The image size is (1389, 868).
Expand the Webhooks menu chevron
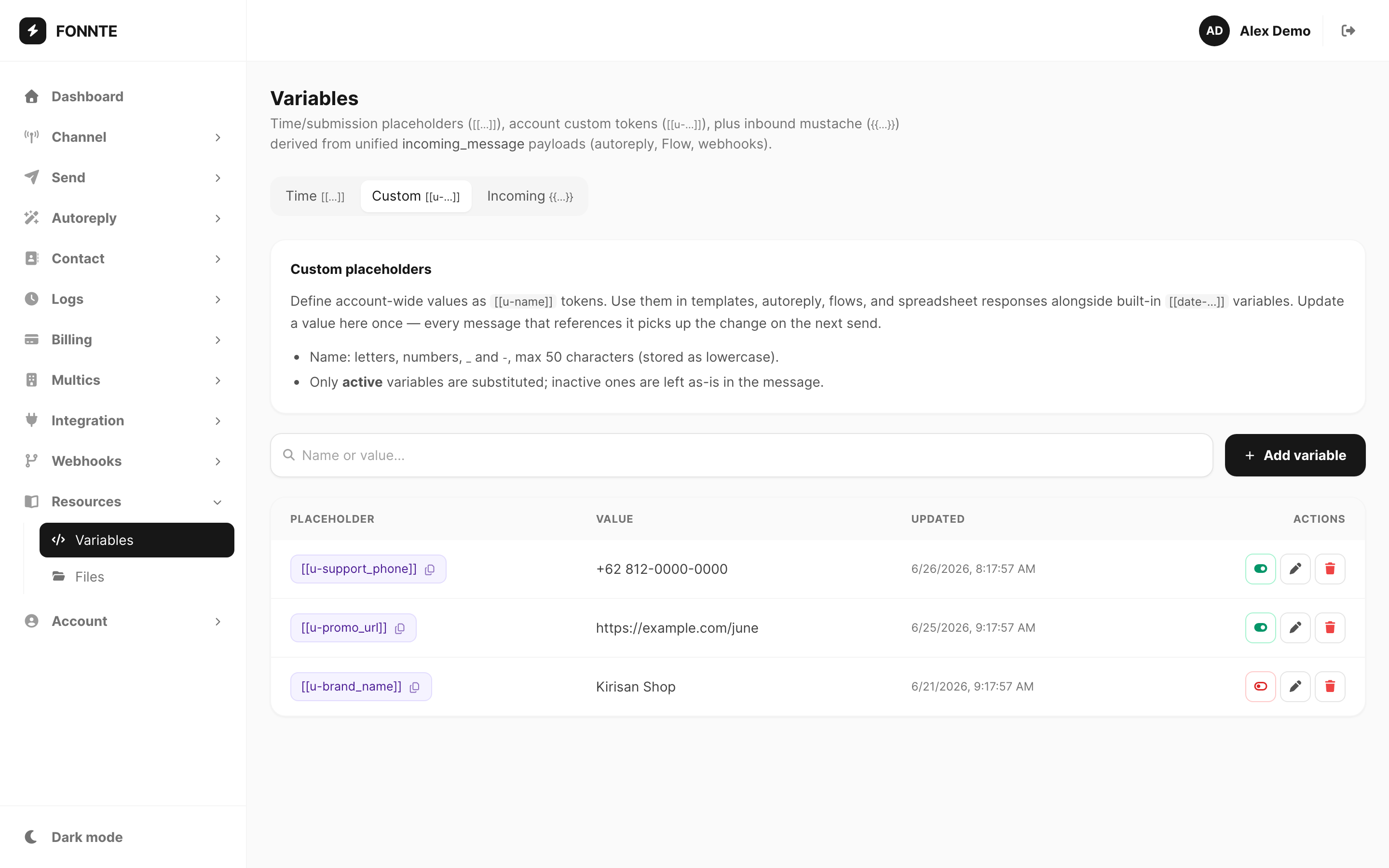coord(218,461)
